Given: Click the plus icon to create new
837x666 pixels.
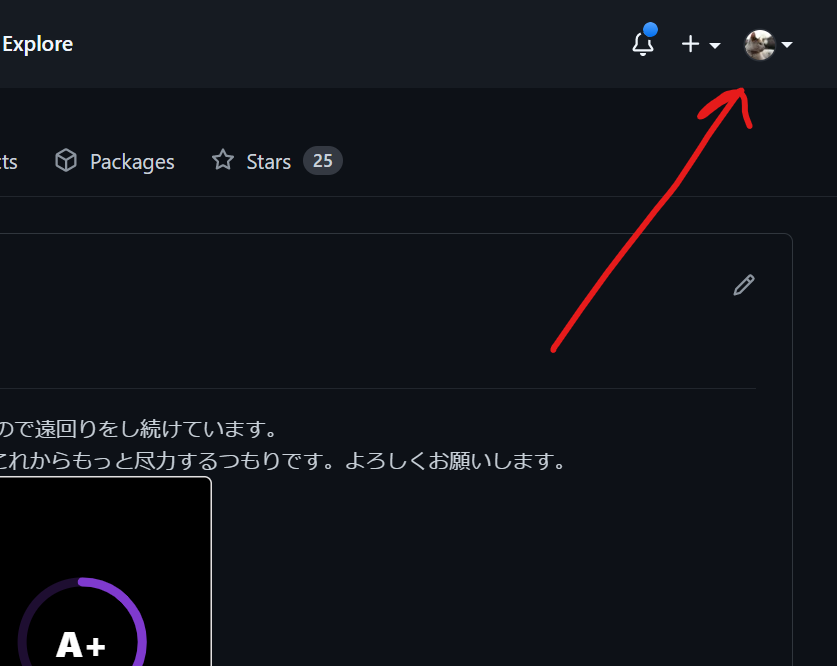Looking at the screenshot, I should point(689,43).
